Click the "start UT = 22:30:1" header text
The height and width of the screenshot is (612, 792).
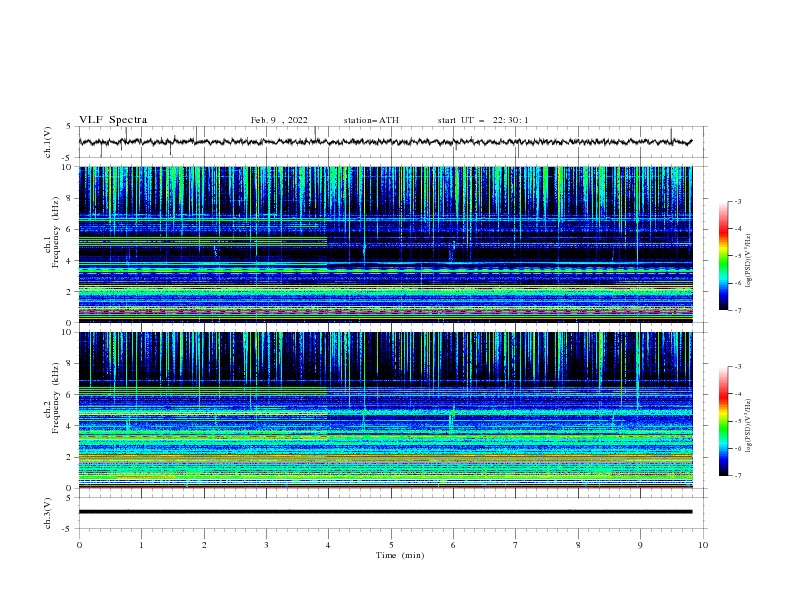483,120
